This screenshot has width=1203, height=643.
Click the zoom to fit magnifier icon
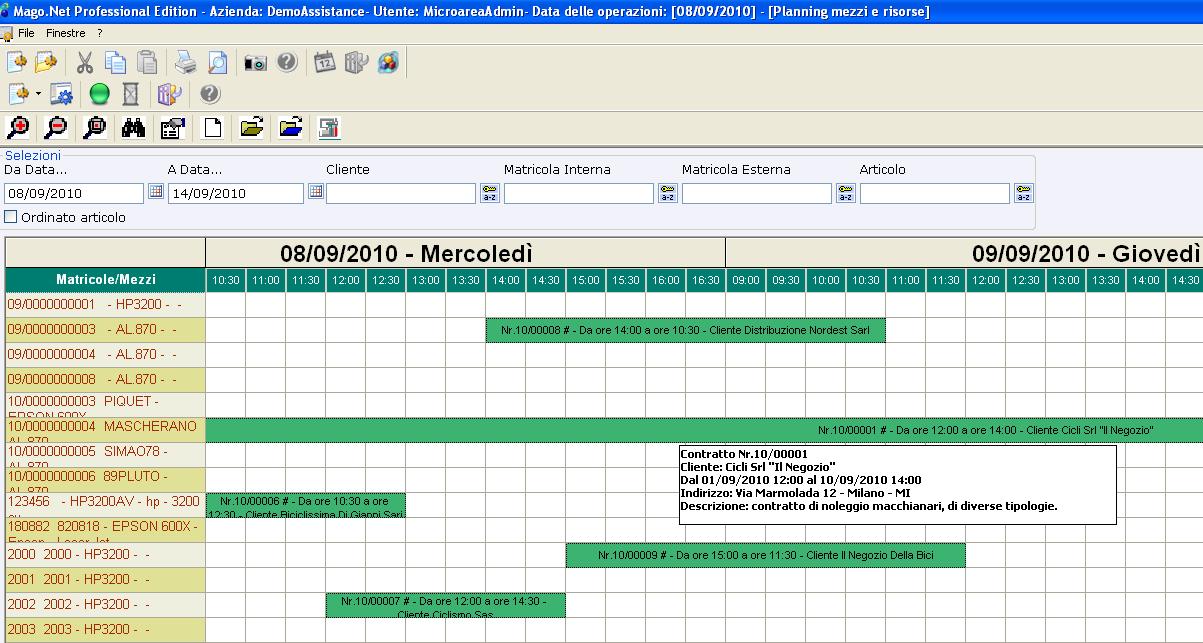tap(95, 127)
